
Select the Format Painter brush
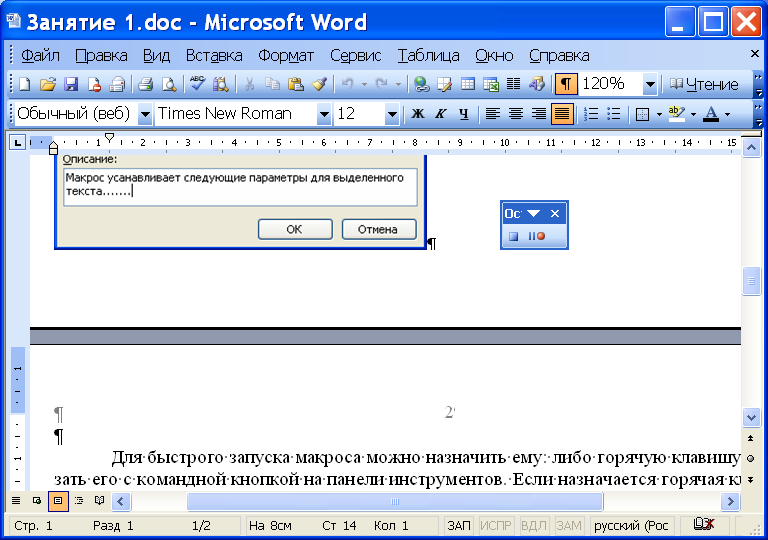click(x=319, y=84)
